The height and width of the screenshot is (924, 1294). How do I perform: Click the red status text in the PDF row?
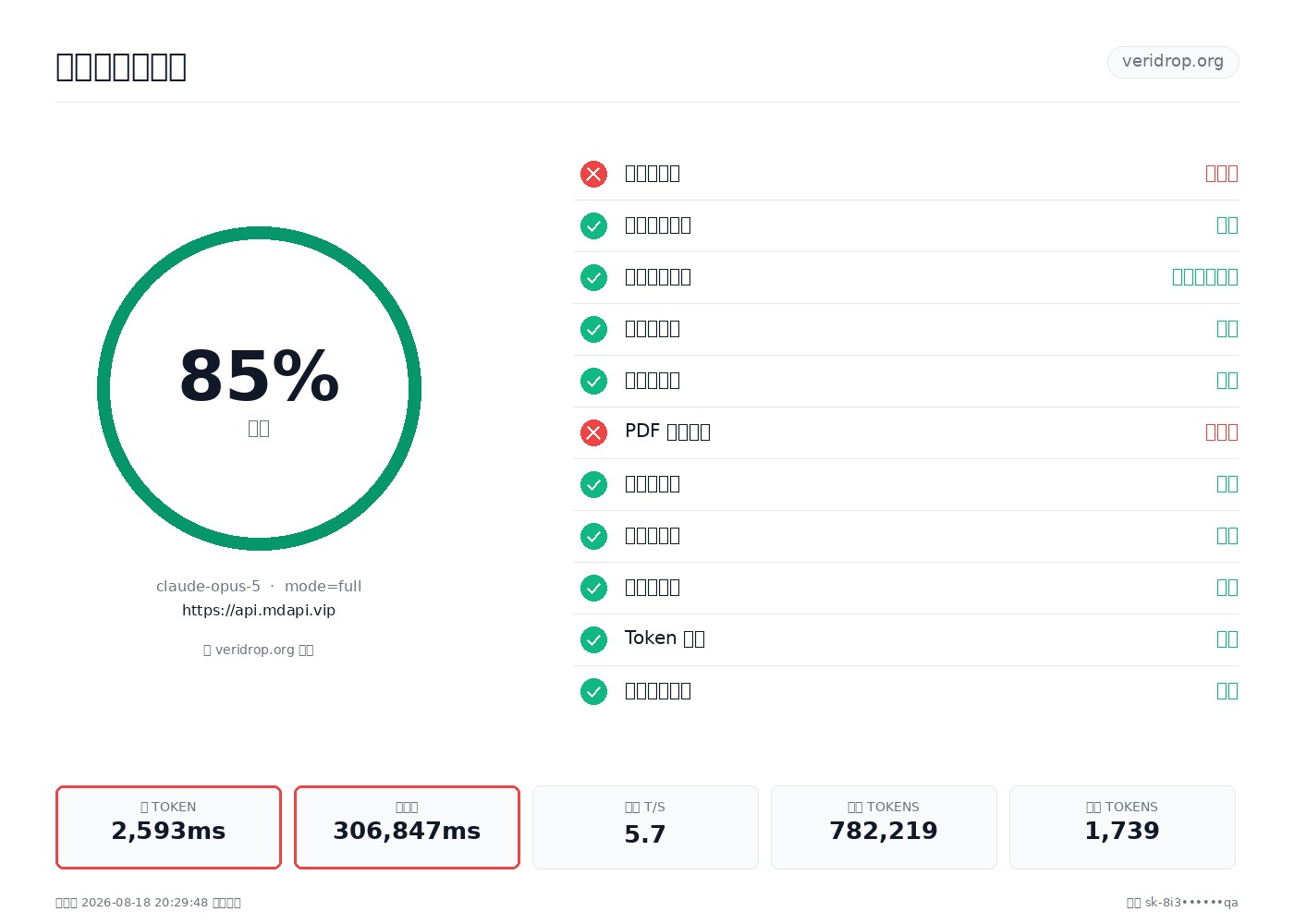click(1222, 432)
